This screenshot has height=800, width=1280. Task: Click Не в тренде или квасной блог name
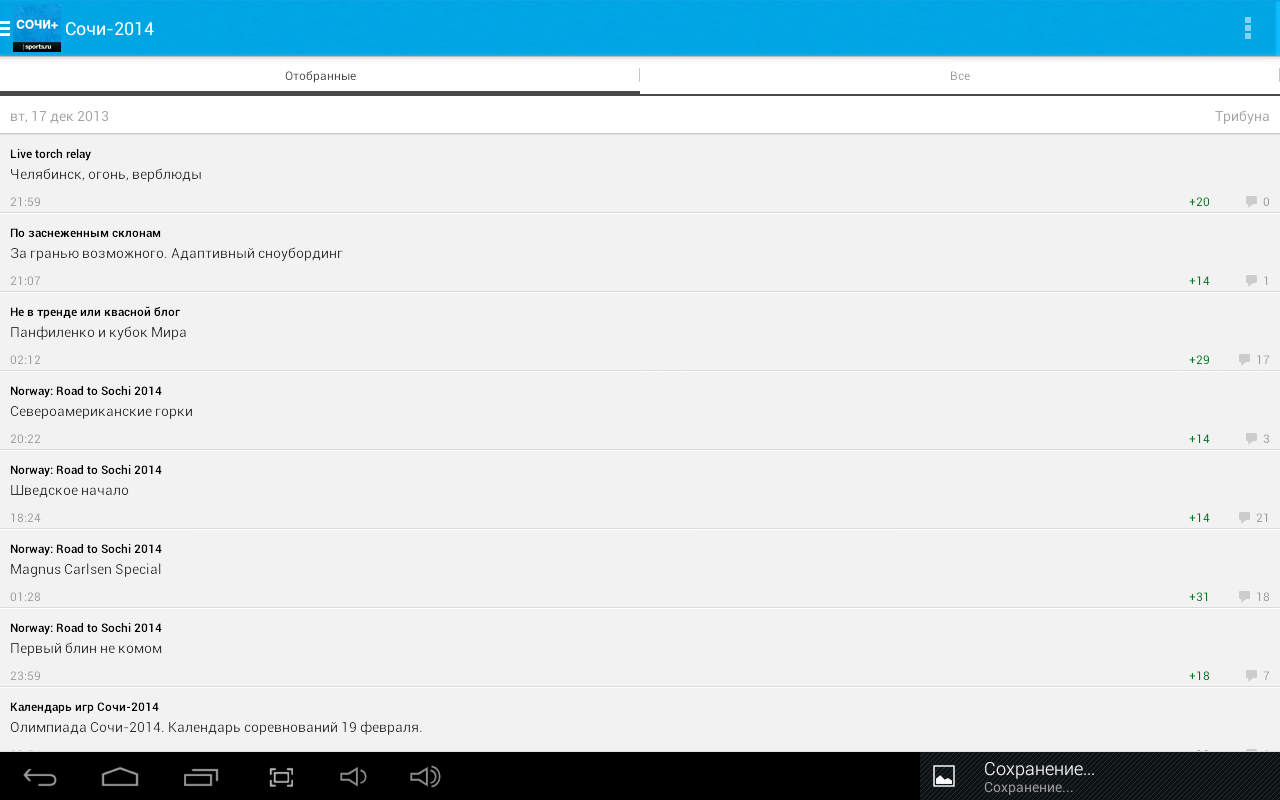95,312
